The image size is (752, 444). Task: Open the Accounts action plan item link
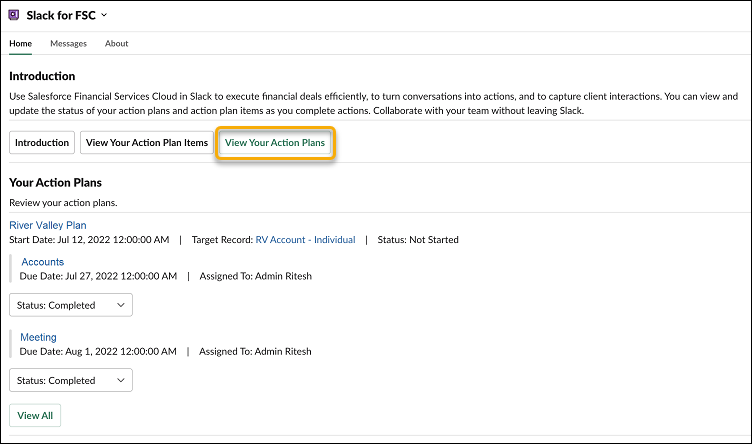(x=43, y=262)
